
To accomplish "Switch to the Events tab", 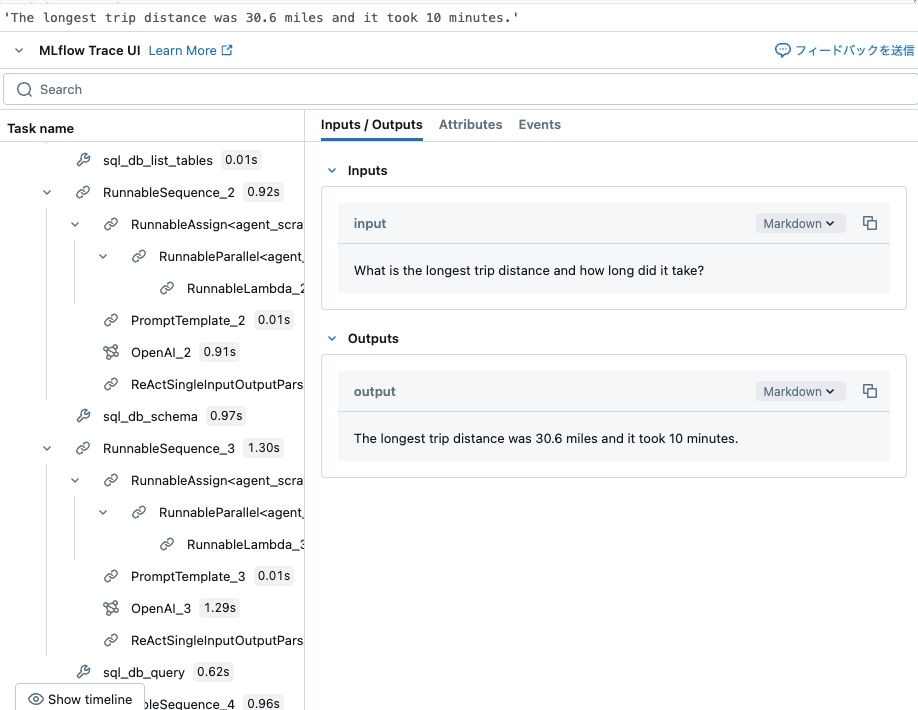I will pos(539,124).
